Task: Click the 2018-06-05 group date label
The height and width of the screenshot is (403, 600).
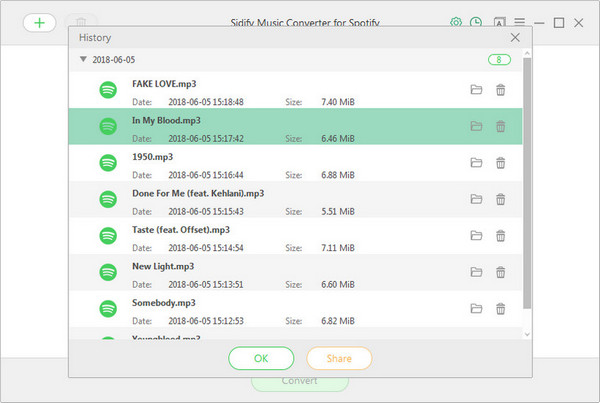Action: [114, 60]
